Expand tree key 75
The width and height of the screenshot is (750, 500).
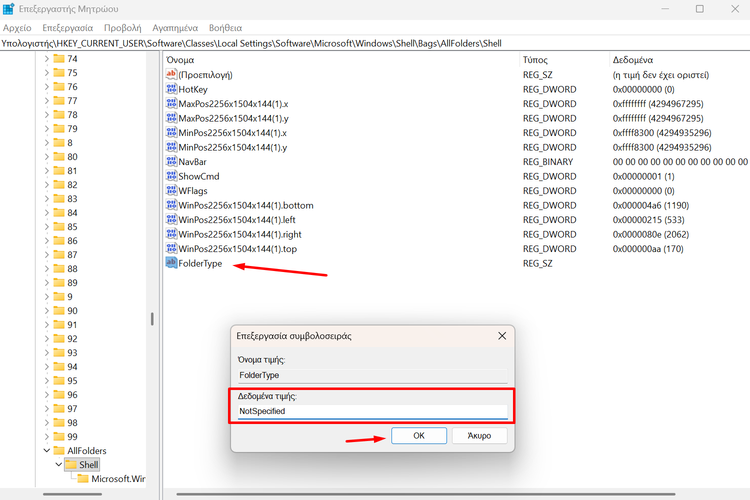pos(46,73)
